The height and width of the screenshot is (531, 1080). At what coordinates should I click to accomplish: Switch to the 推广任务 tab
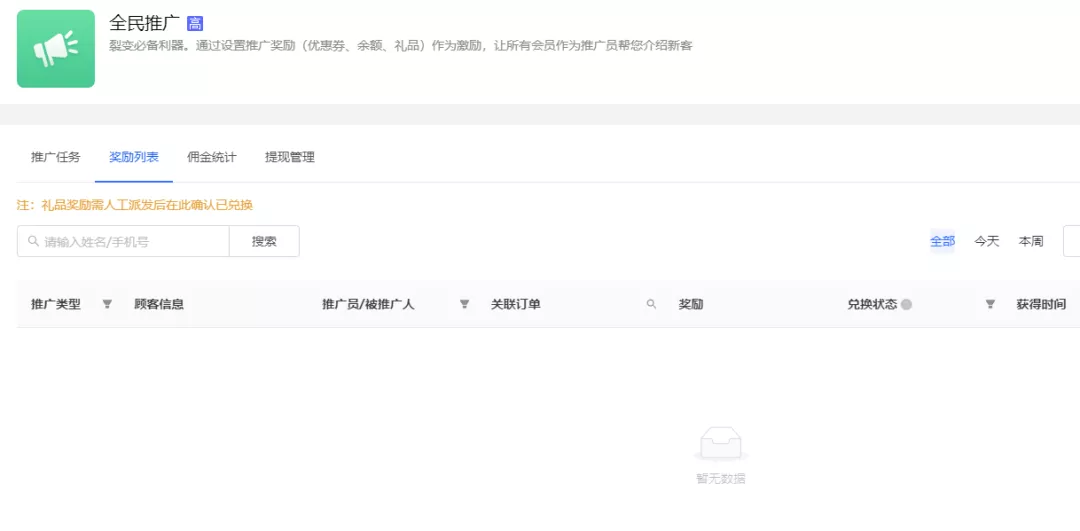pos(56,157)
